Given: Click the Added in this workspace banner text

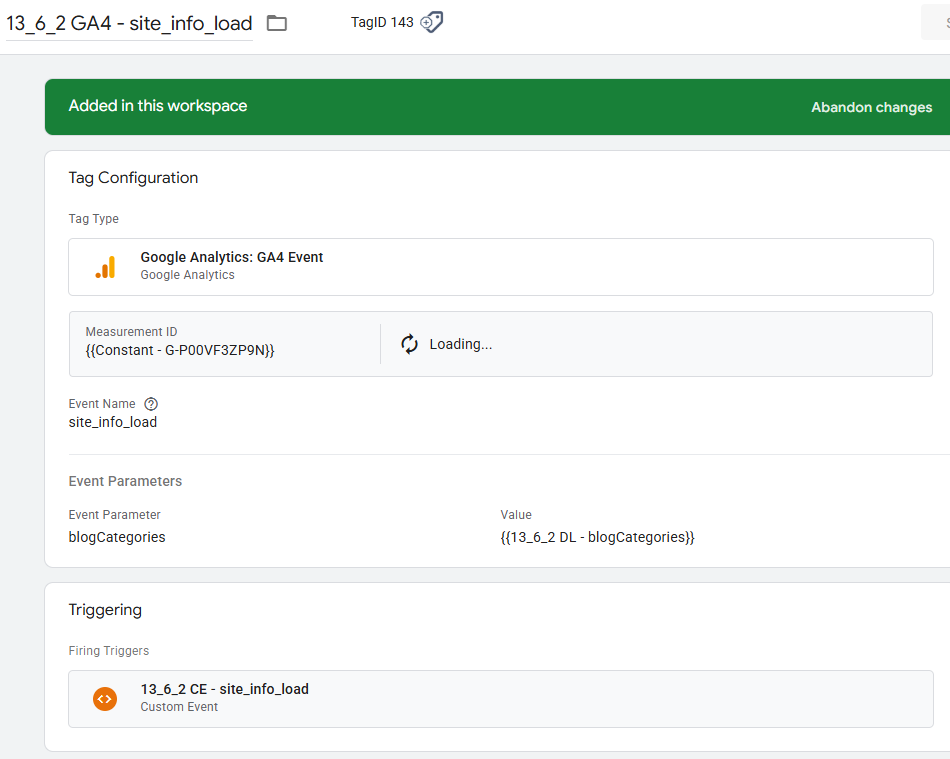Looking at the screenshot, I should 158,106.
